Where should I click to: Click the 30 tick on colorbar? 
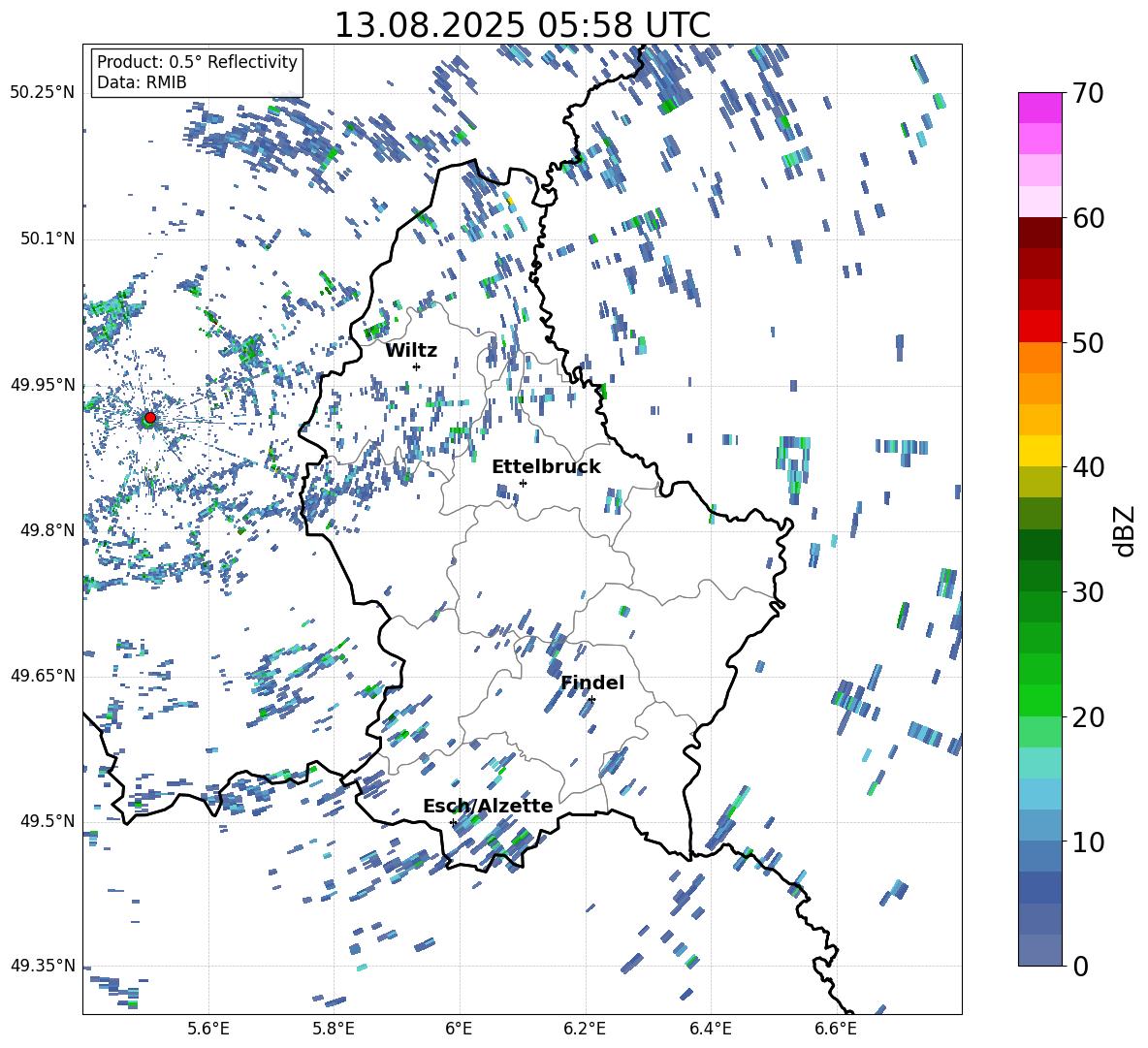[x=1088, y=592]
